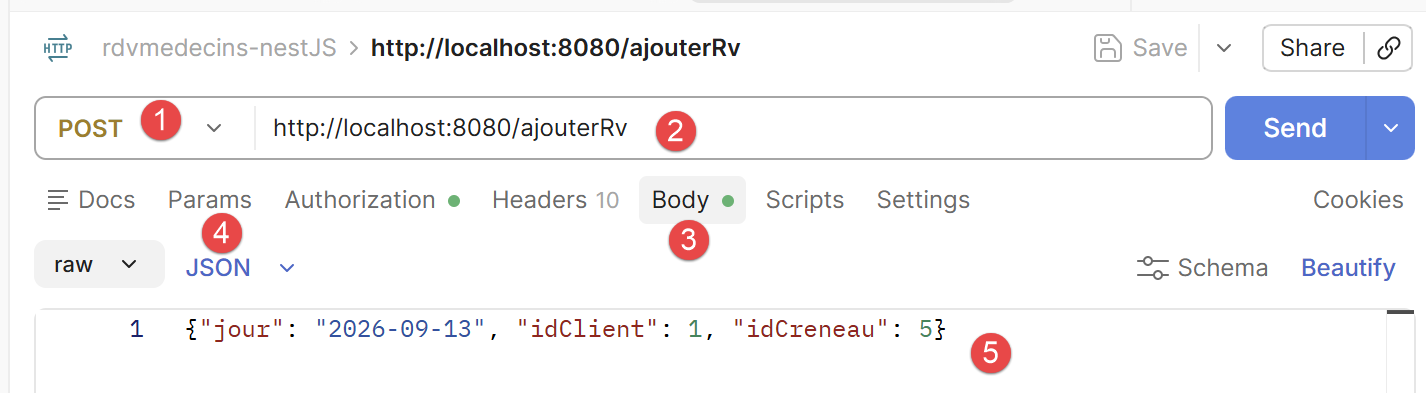This screenshot has height=393, width=1426.
Task: Click the Docs lines icon
Action: coord(58,200)
